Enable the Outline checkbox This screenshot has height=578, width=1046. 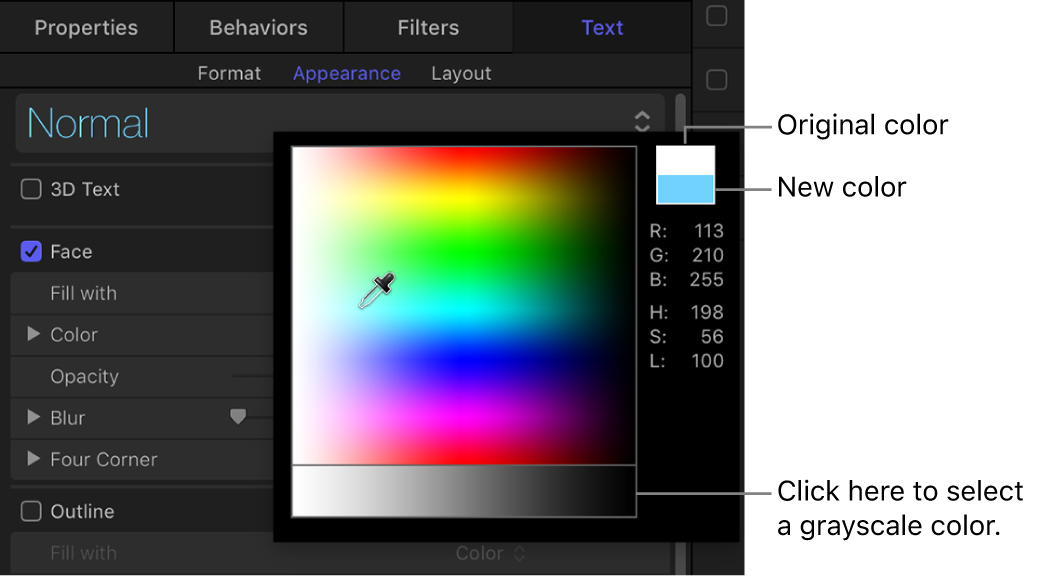(30, 511)
